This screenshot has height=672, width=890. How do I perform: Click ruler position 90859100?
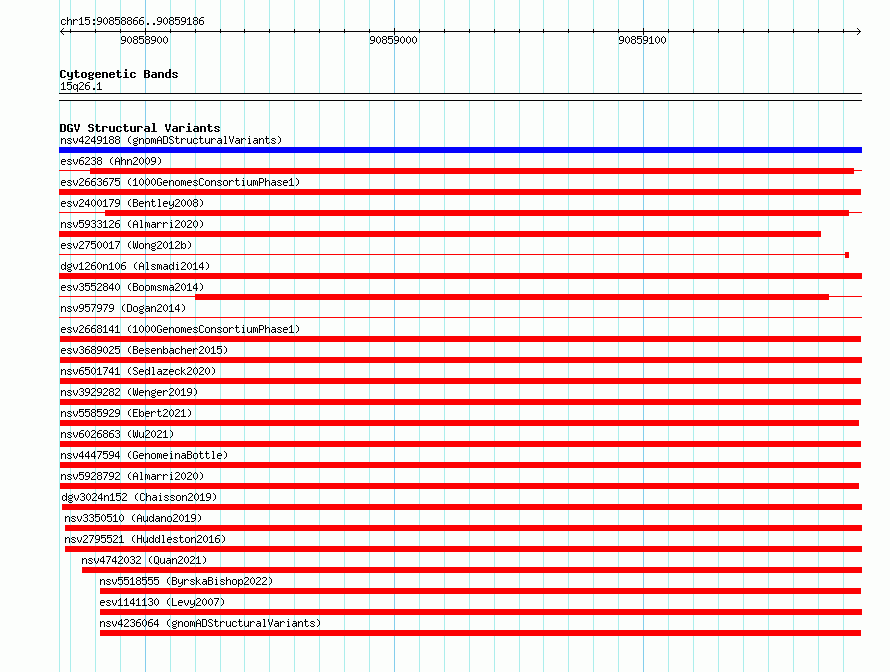pos(643,40)
